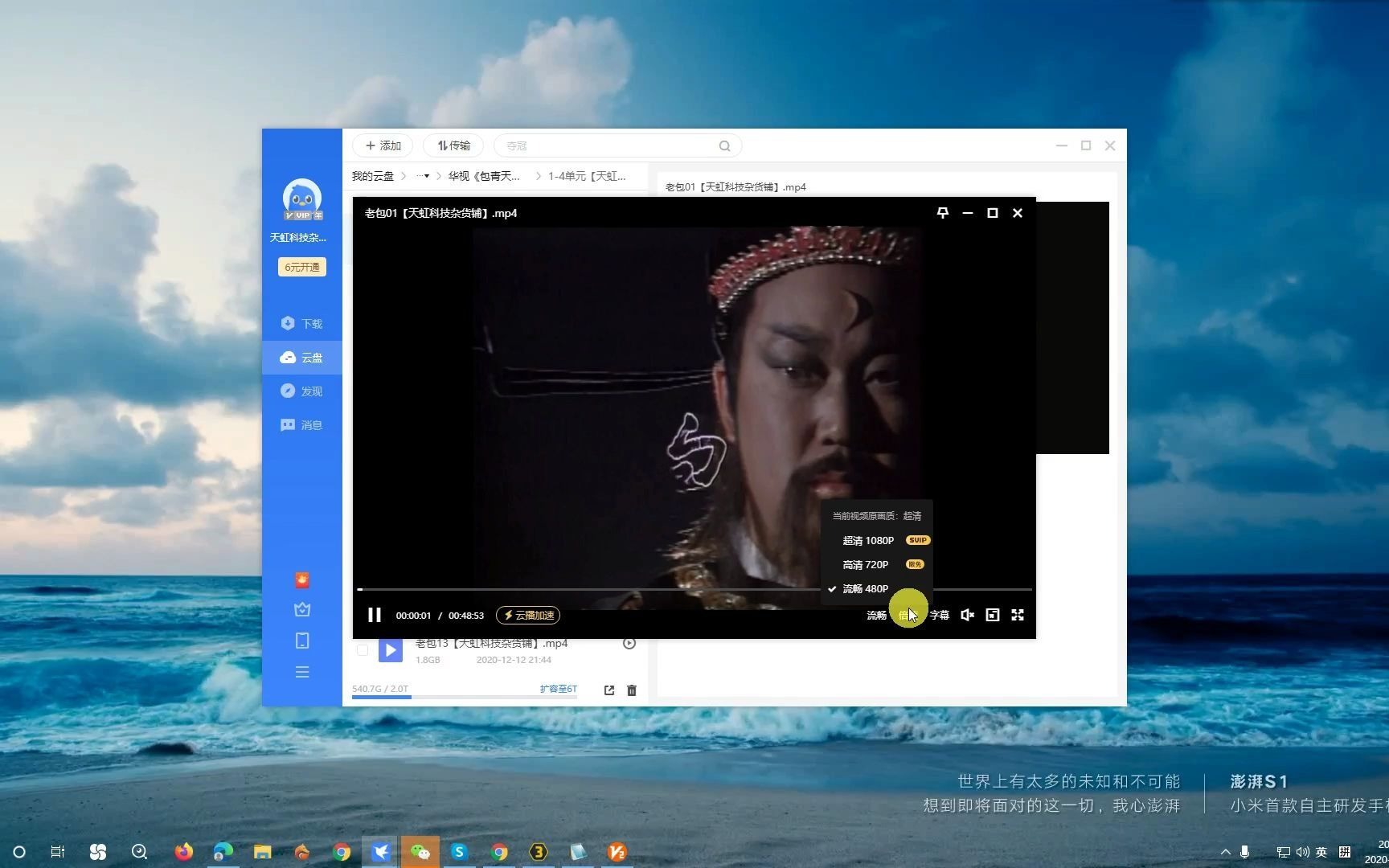Click the 云播加速 cloud acceleration button
Screen dimensions: 1389x868
tap(528, 616)
